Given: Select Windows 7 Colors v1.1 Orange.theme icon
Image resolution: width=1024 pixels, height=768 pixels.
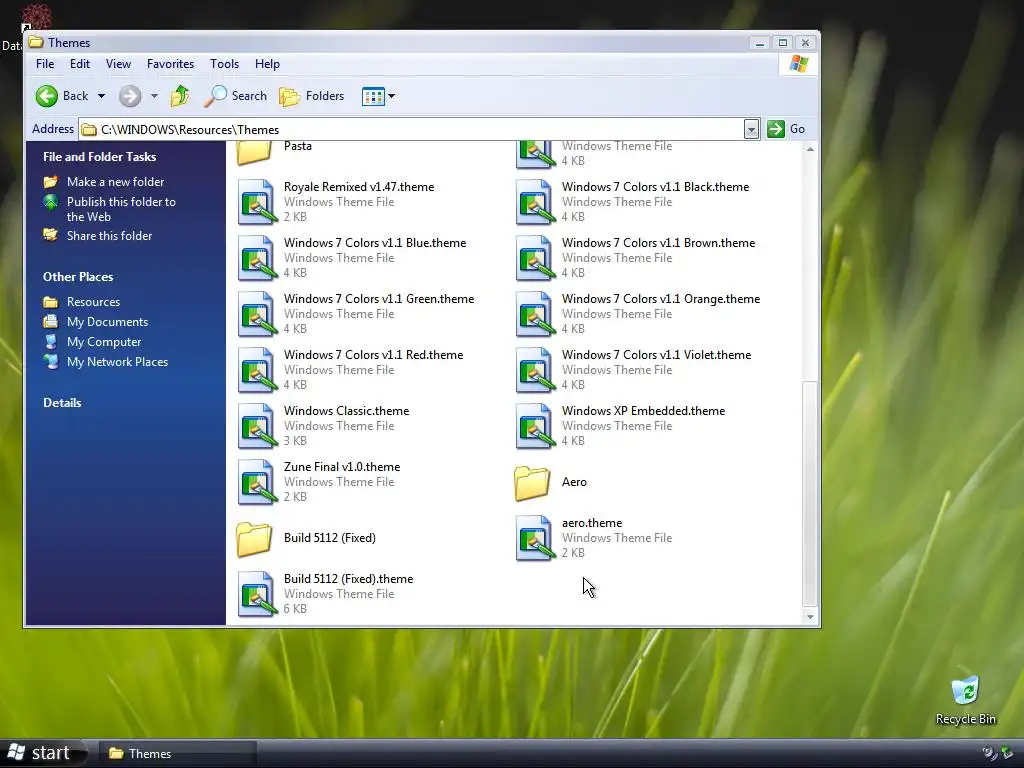Looking at the screenshot, I should 534,315.
